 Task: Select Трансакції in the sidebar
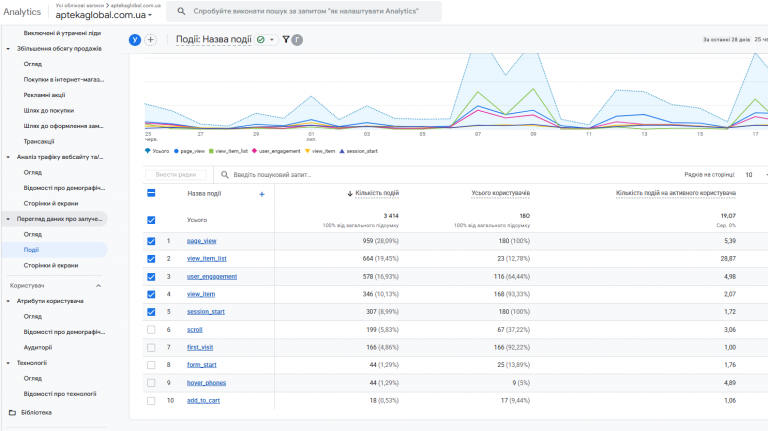[39, 142]
